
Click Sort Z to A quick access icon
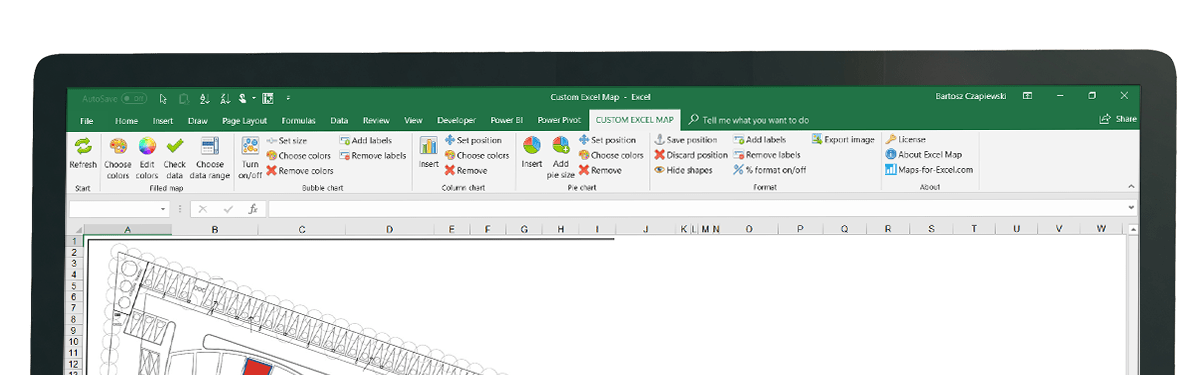(224, 98)
